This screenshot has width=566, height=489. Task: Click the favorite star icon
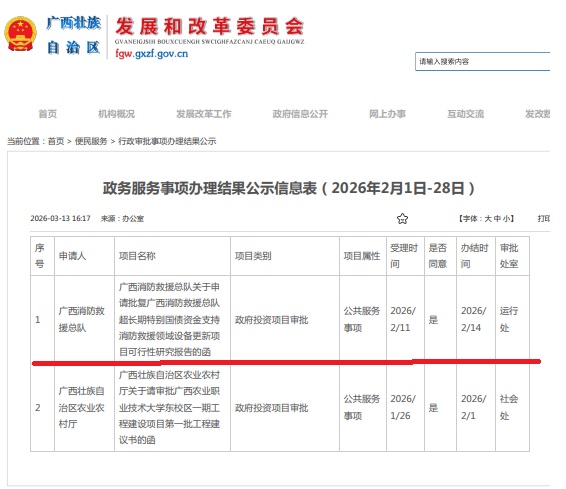point(402,219)
